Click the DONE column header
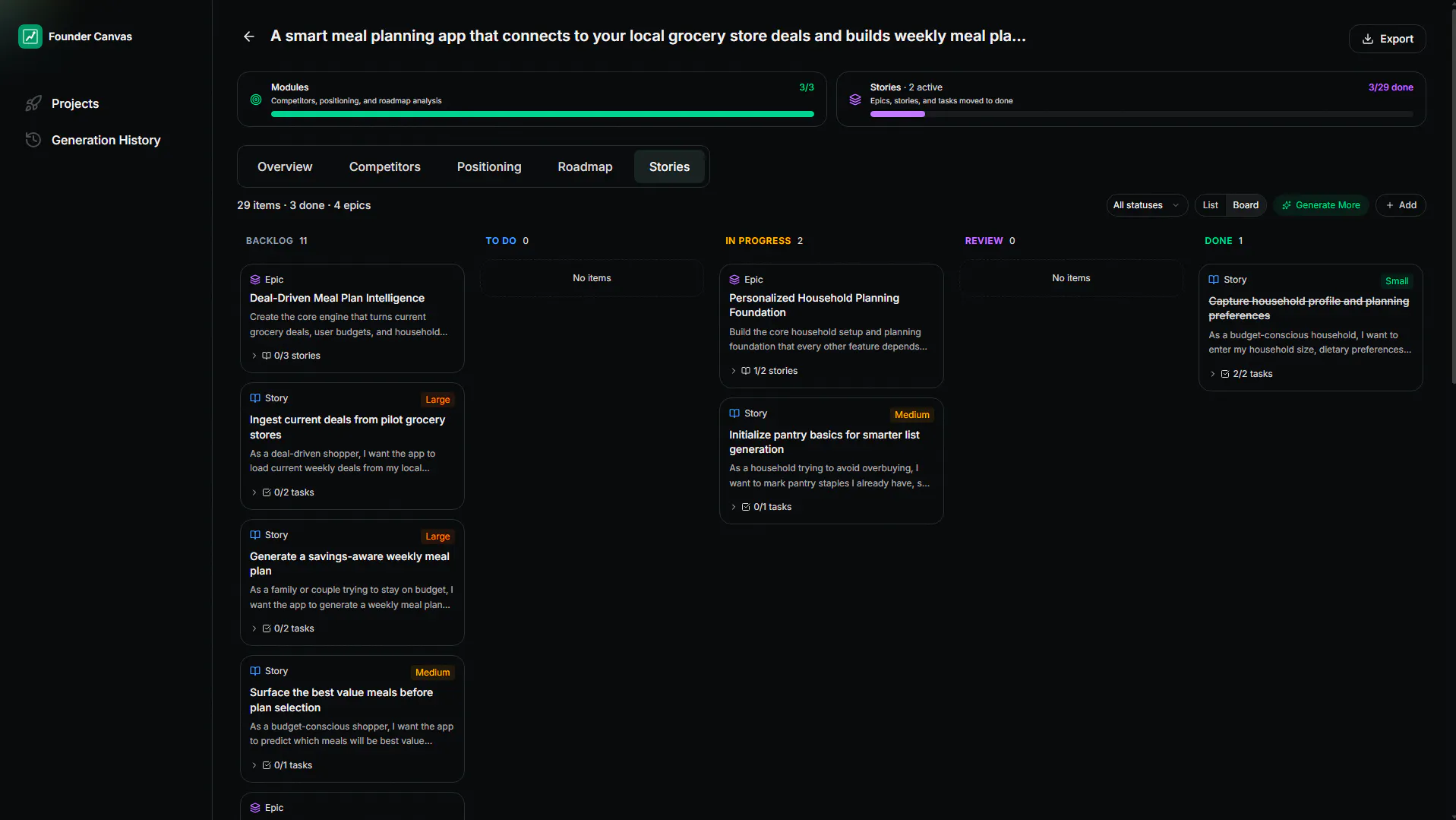The width and height of the screenshot is (1456, 820). pyautogui.click(x=1224, y=241)
